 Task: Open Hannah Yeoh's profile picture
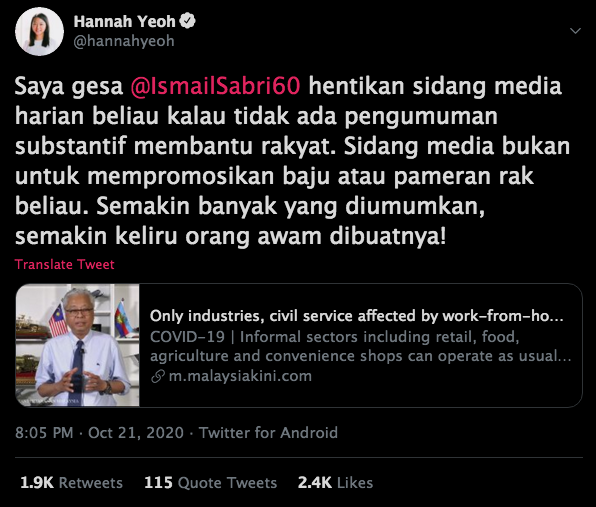point(39,32)
